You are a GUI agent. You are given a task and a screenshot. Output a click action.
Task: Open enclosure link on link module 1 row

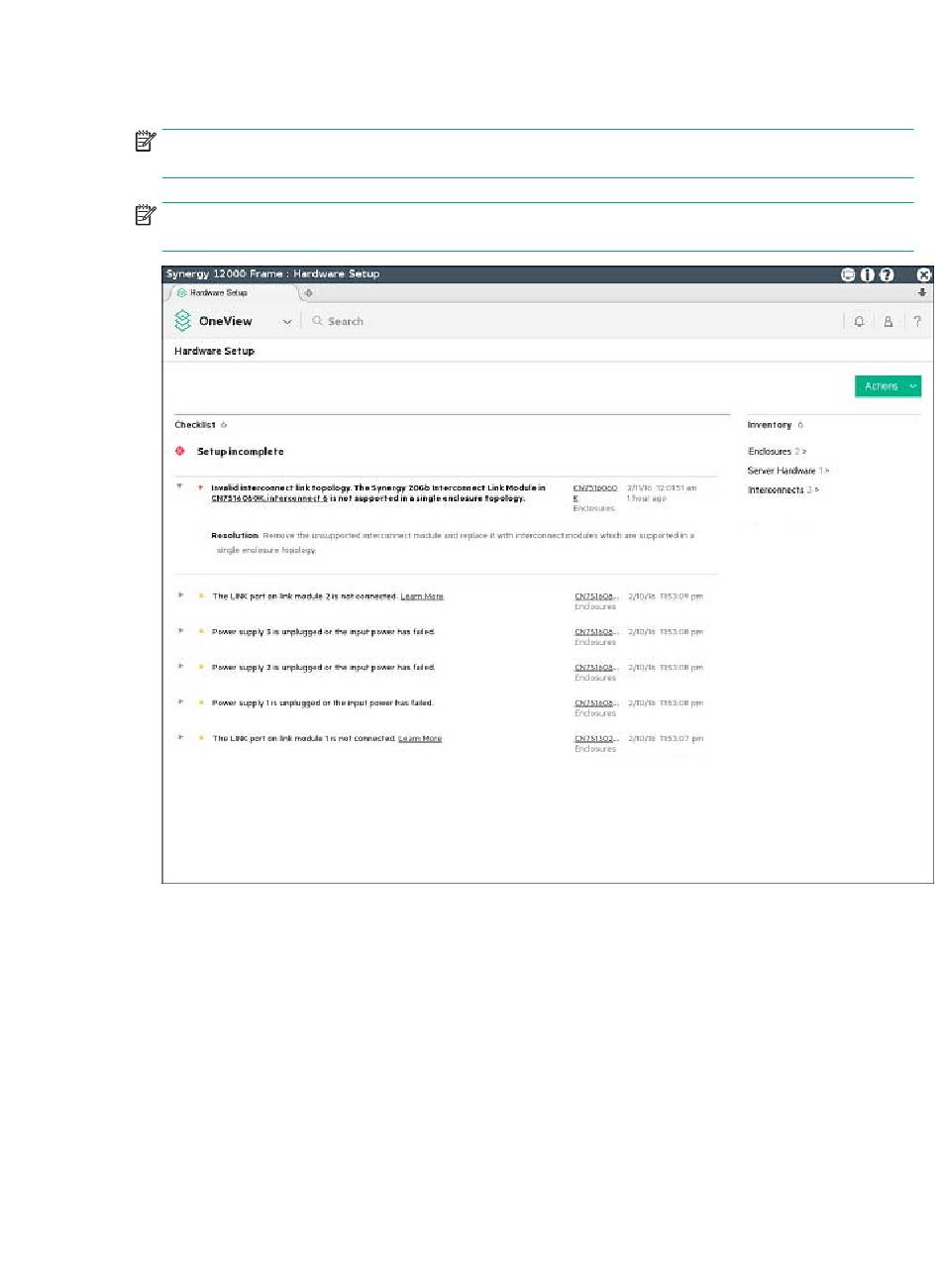tap(596, 739)
